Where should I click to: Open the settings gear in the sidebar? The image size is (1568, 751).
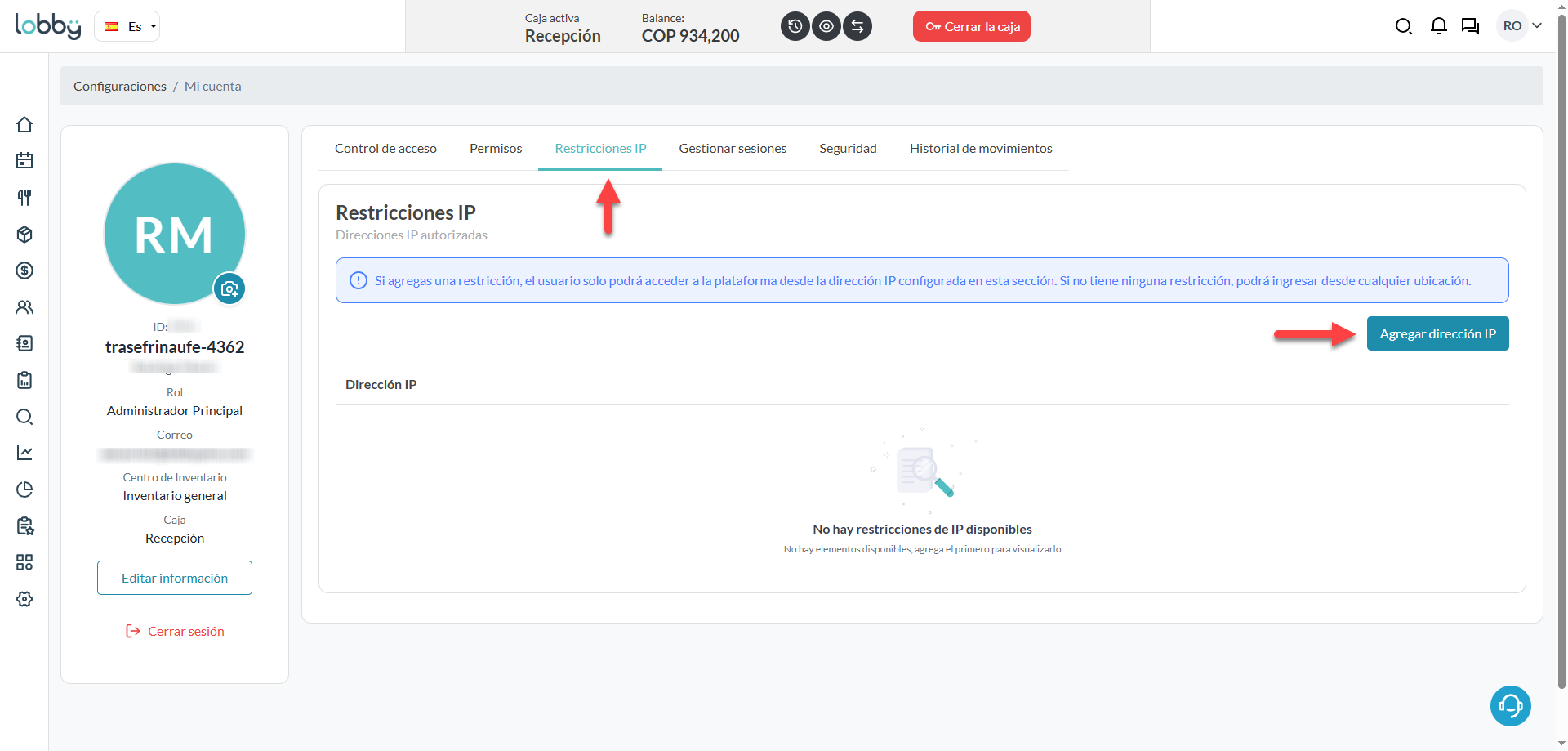24,599
